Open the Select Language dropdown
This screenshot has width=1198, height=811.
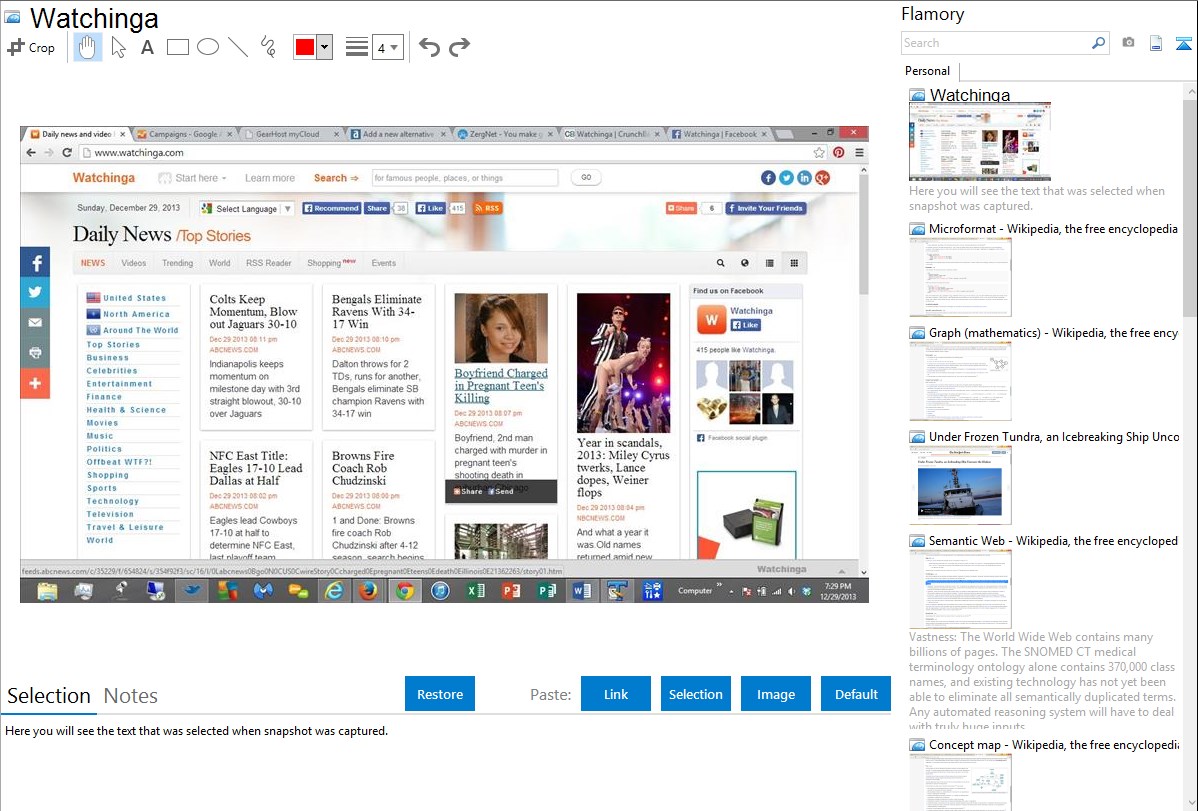coord(247,209)
